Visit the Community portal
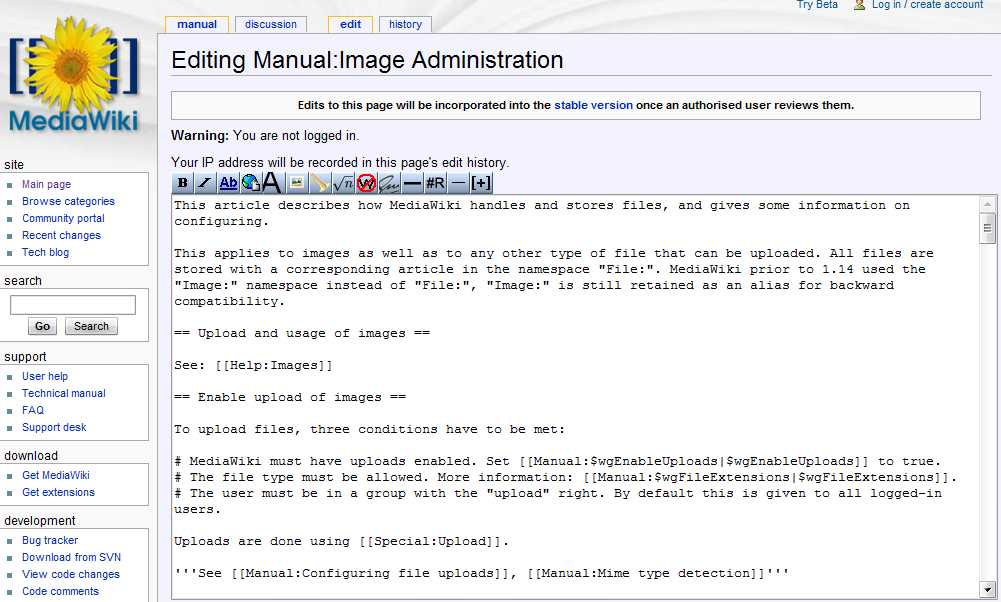1001x602 pixels. pos(63,218)
